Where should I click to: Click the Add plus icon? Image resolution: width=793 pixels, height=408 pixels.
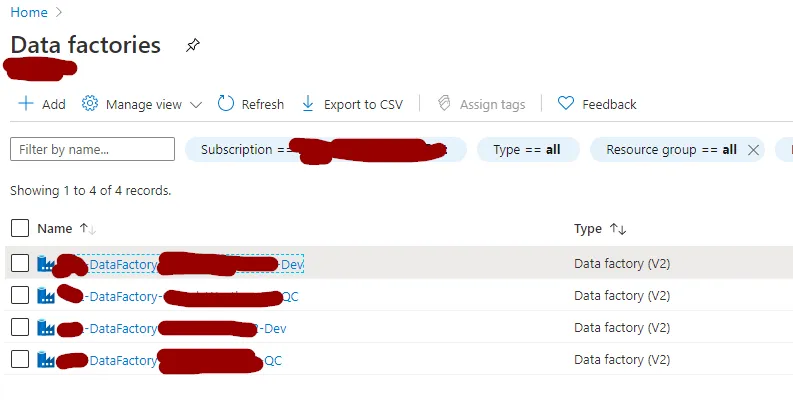tap(26, 104)
